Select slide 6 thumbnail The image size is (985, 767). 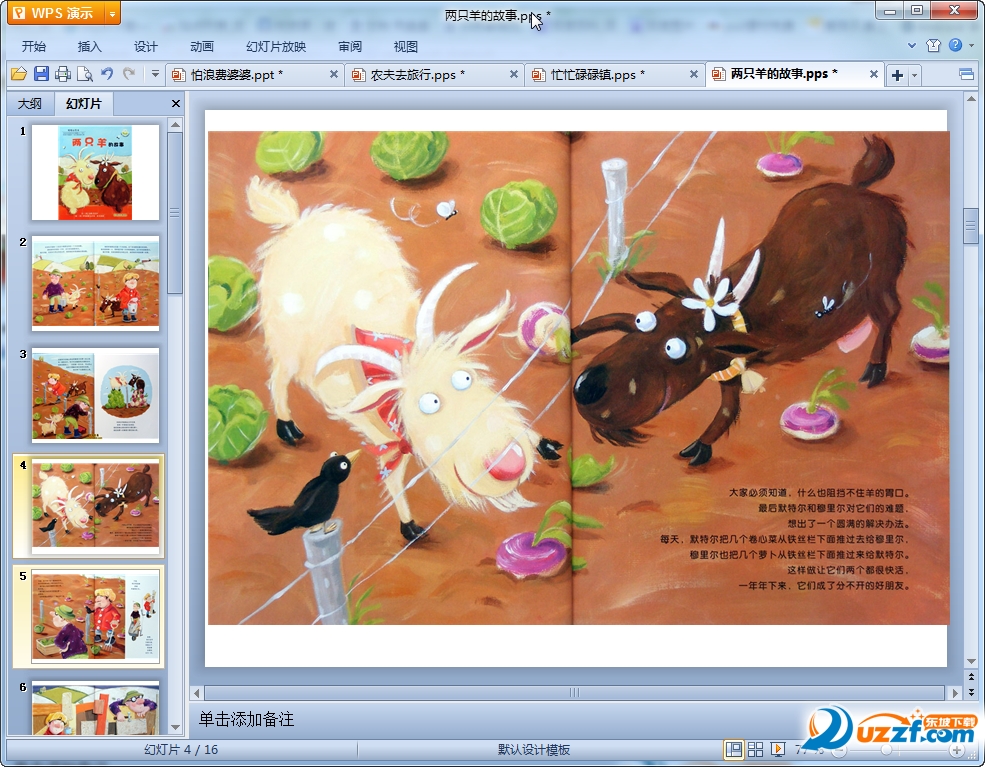[x=95, y=707]
